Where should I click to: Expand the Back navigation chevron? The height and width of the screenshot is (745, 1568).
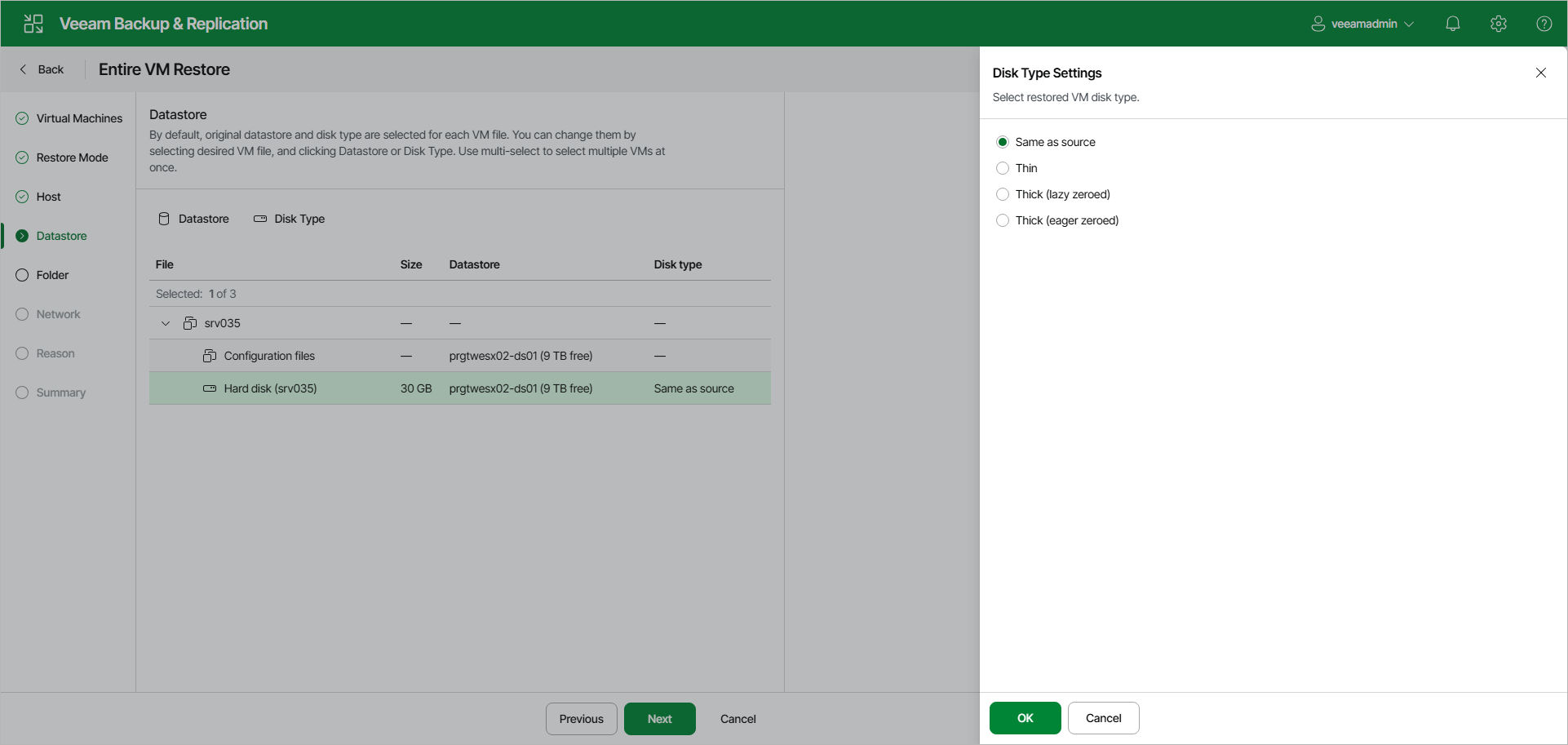tap(23, 69)
